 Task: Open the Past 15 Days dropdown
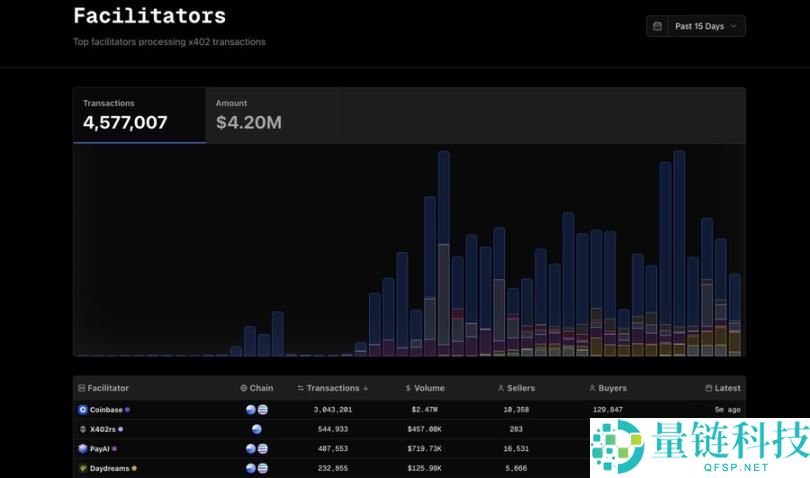click(x=696, y=26)
